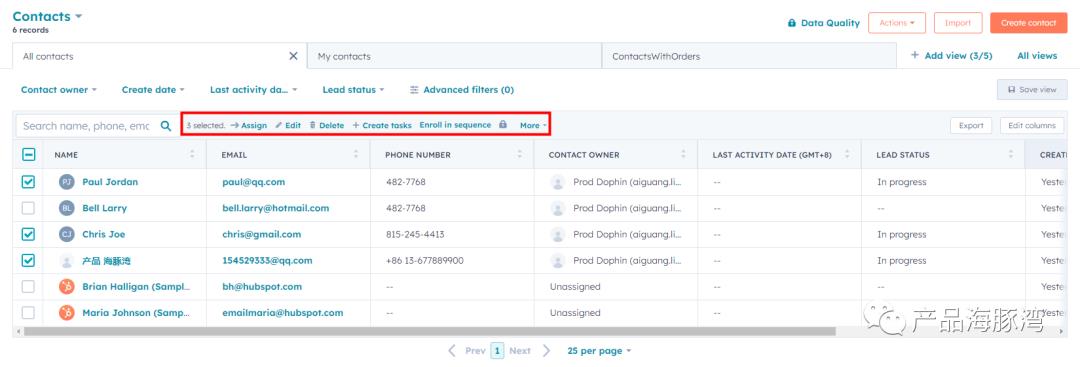Uncheck Paul Jordan's row checkbox
Screen dimensions: 1080x367
pos(28,182)
